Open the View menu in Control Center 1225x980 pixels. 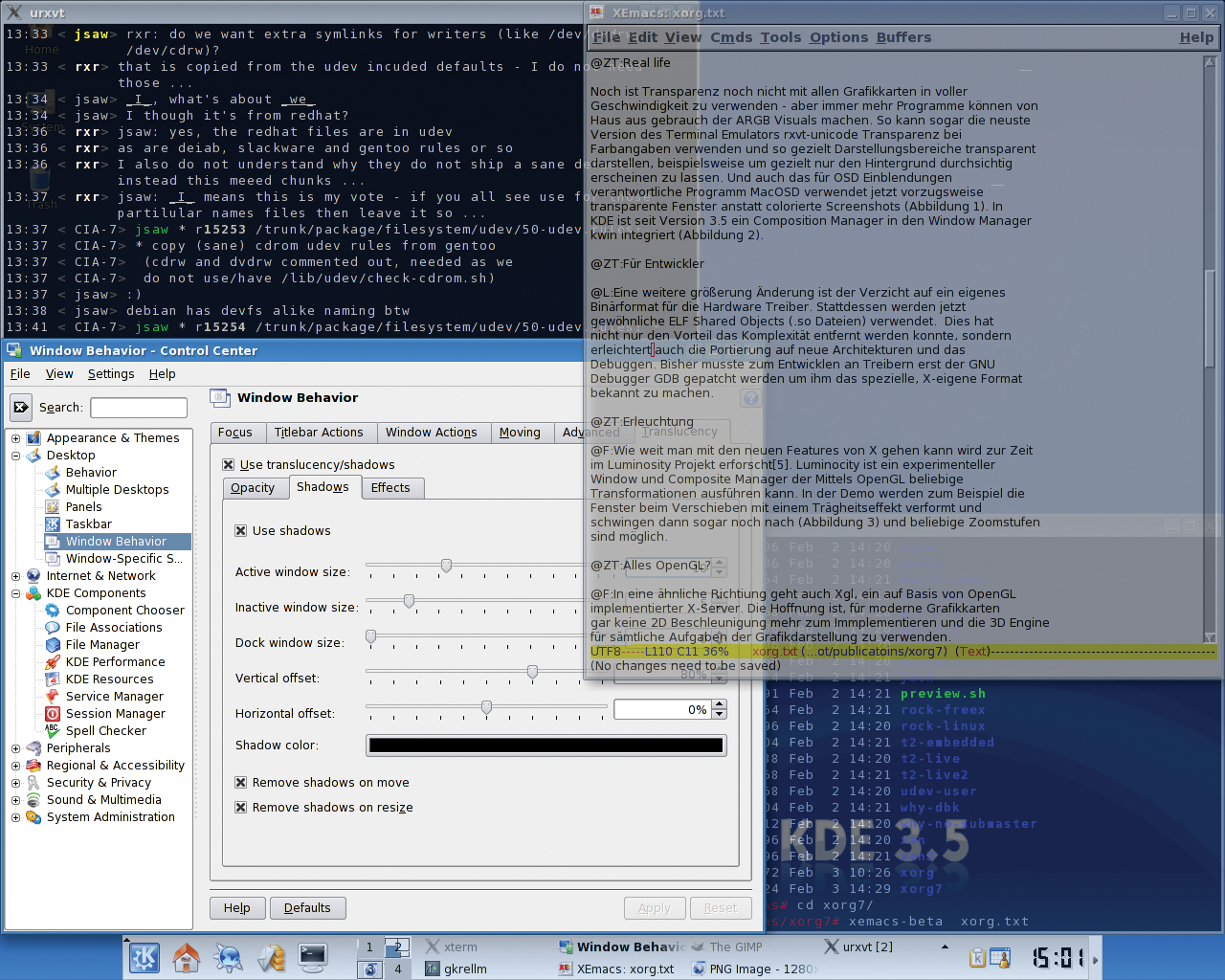coord(59,373)
